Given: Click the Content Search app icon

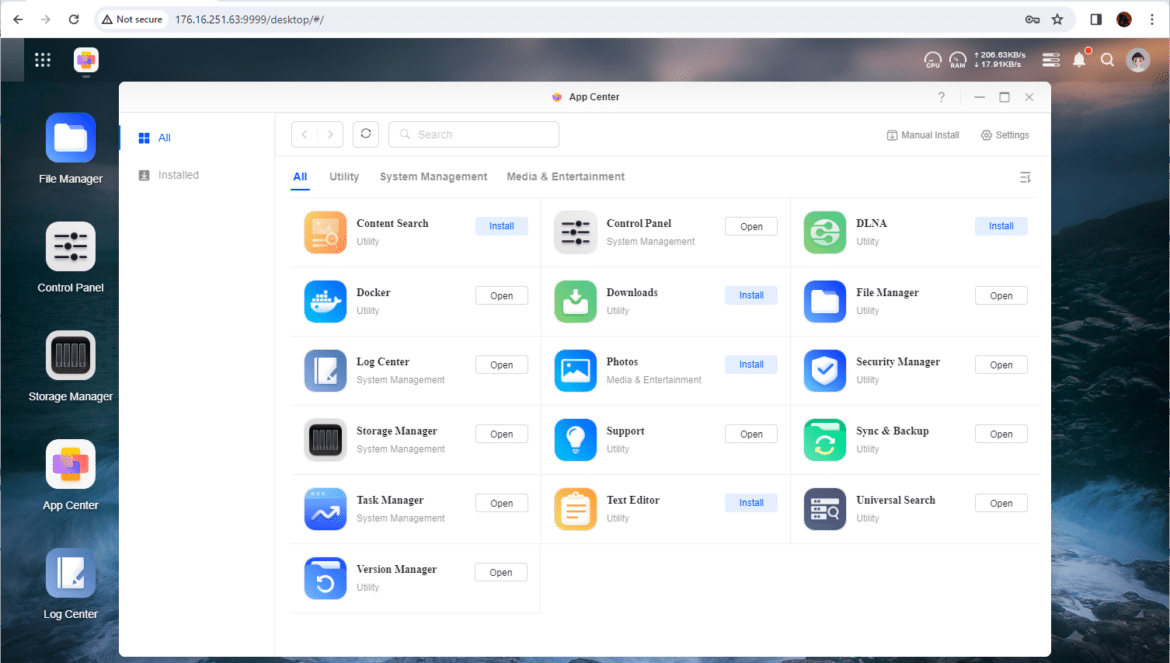Looking at the screenshot, I should 325,232.
